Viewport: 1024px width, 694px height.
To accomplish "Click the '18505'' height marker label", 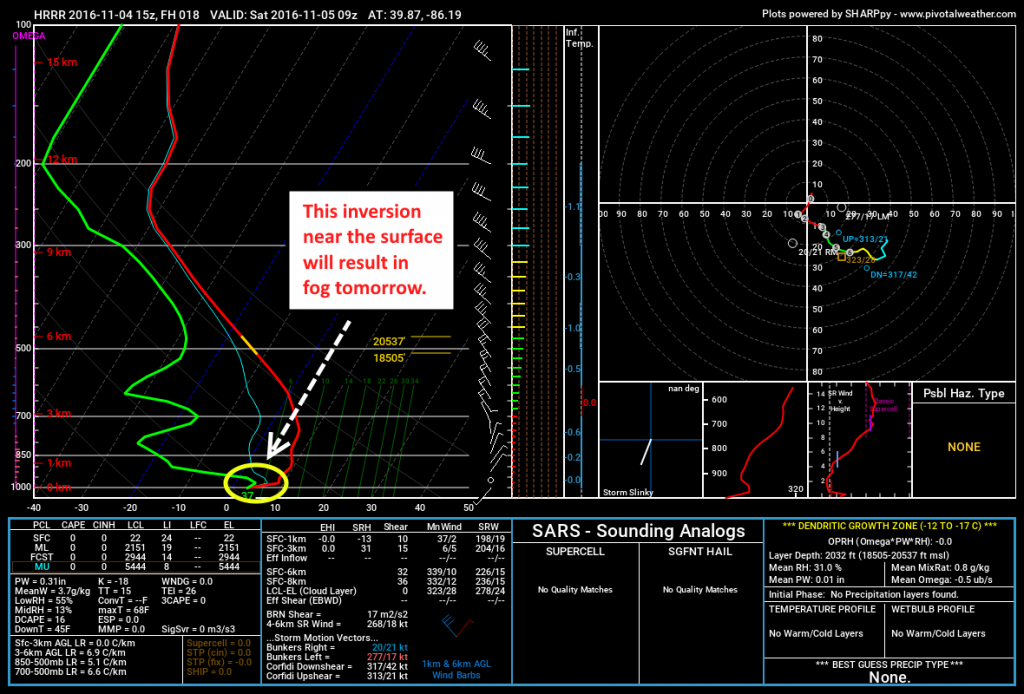I will pos(389,358).
